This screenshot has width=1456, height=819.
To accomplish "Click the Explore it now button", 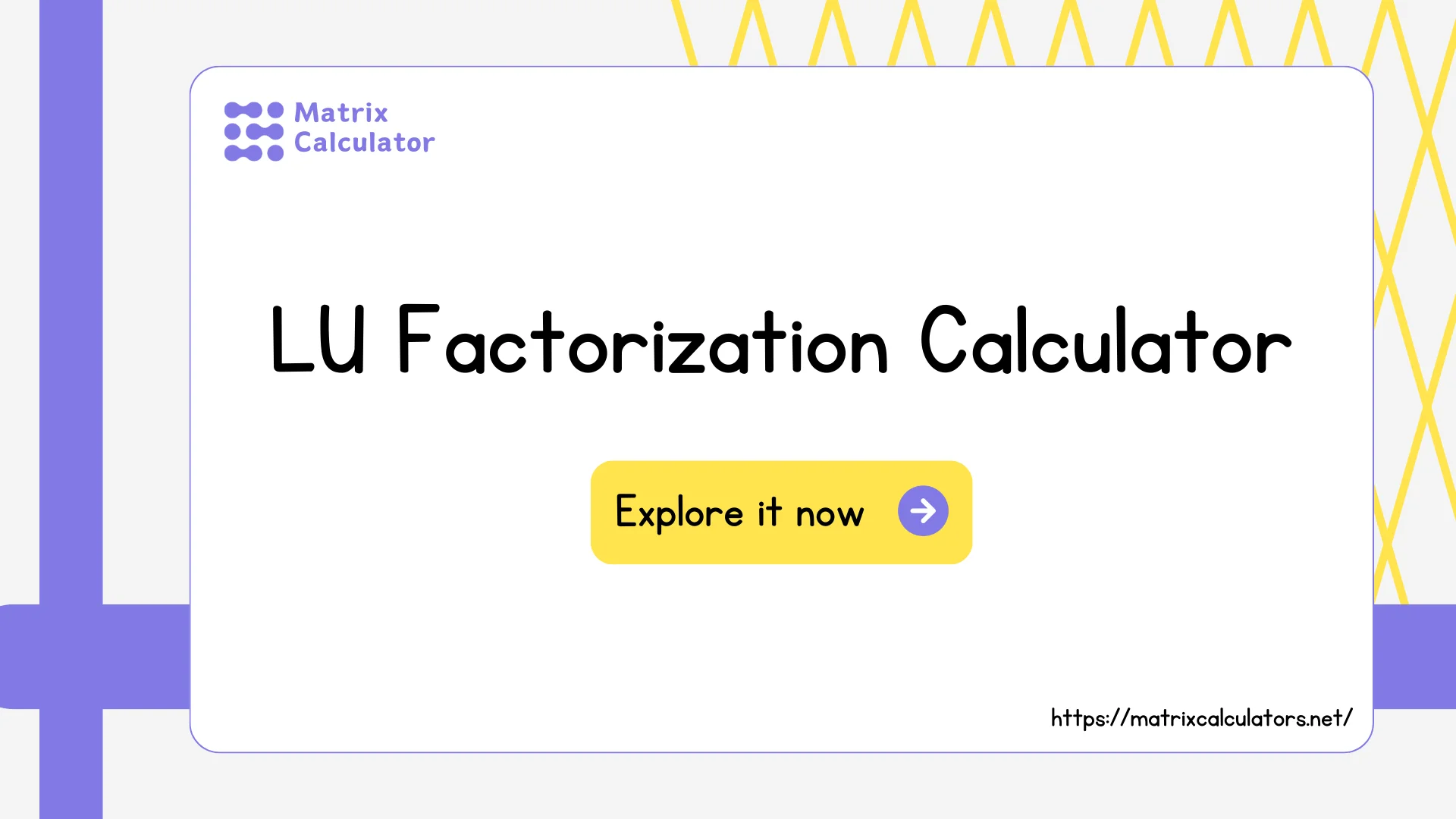I will click(781, 511).
